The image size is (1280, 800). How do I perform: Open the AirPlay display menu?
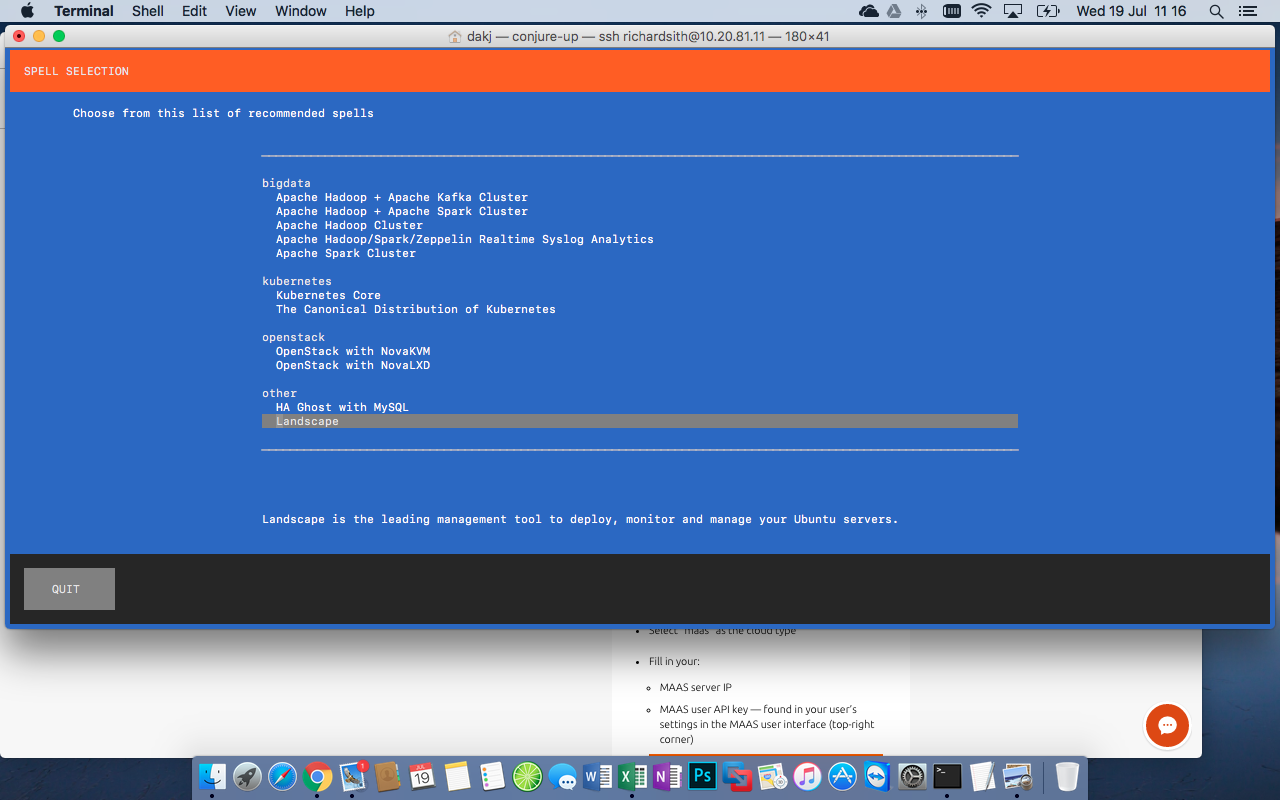[1013, 11]
